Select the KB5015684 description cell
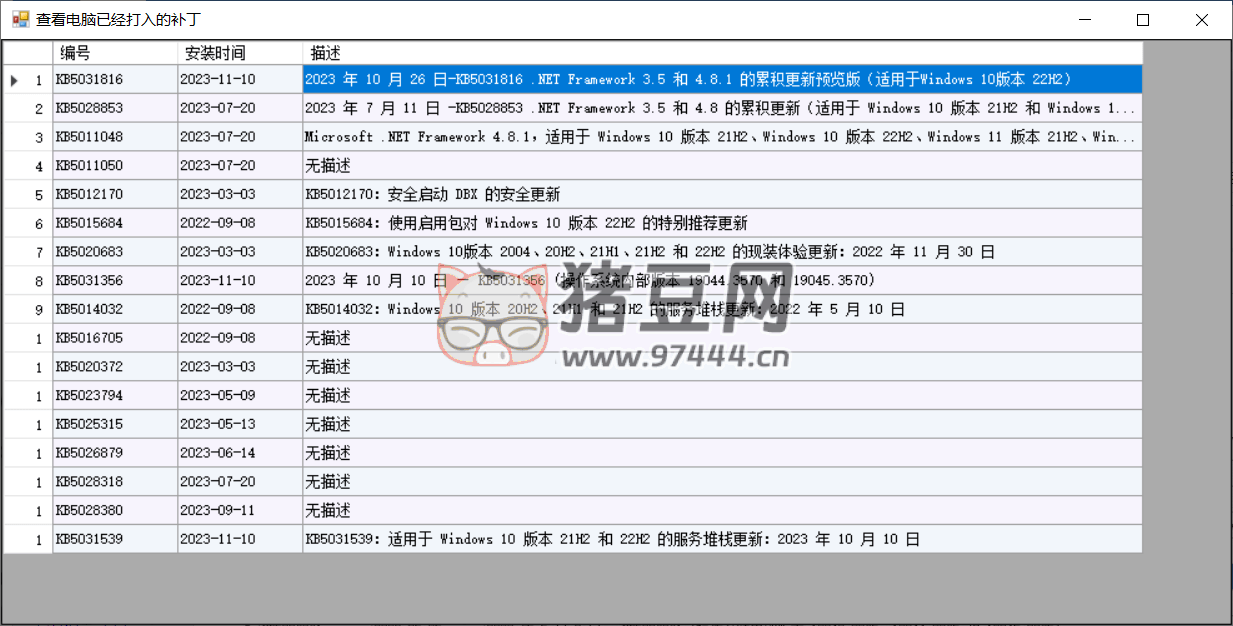1233x626 pixels. tap(722, 223)
